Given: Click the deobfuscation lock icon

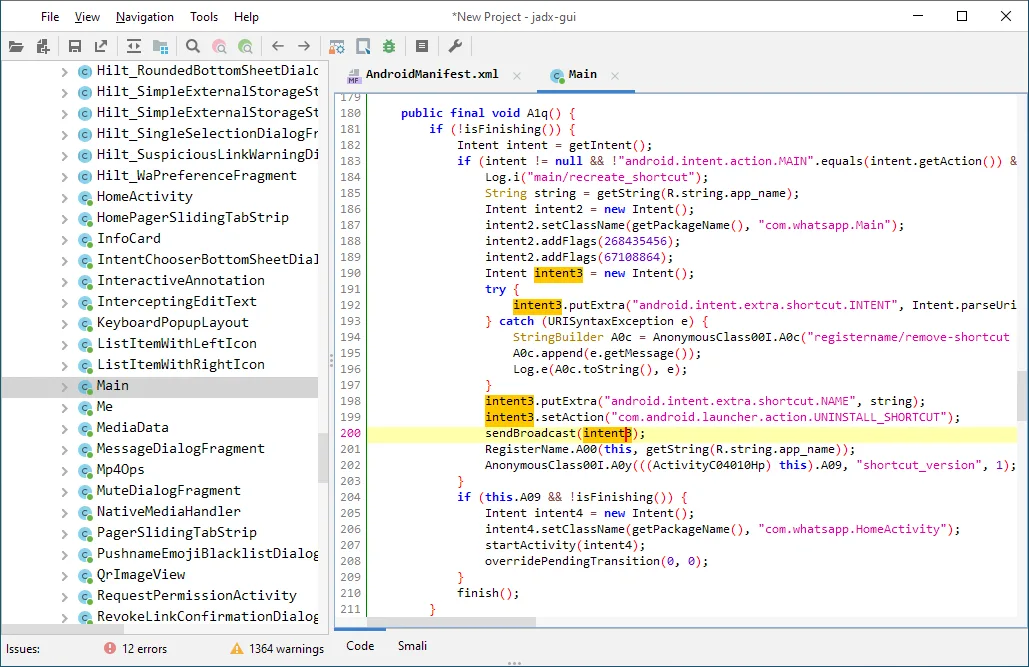Looking at the screenshot, I should [336, 46].
